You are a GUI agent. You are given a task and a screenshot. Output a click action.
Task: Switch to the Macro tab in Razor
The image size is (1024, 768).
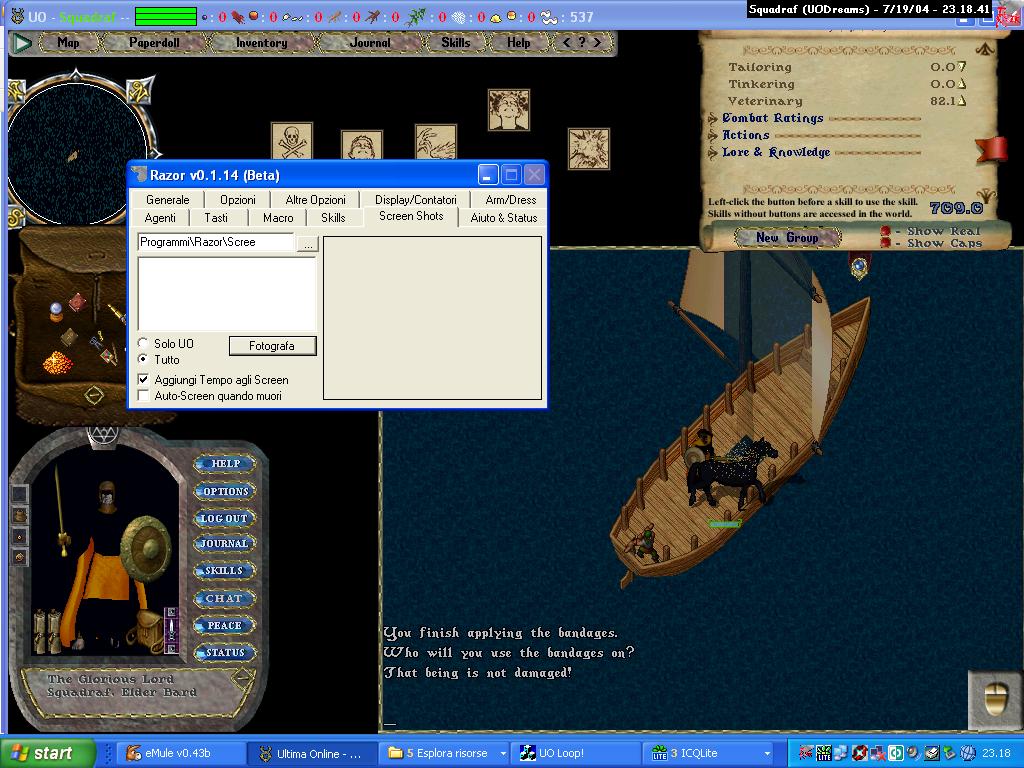[x=278, y=217]
